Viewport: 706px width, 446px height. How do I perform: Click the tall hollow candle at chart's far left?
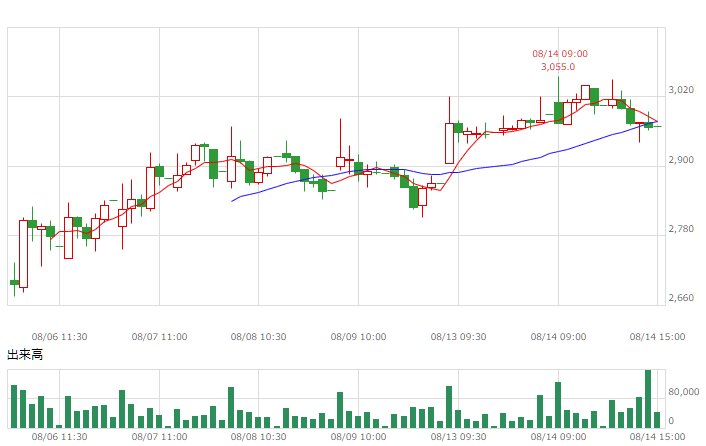[23, 254]
